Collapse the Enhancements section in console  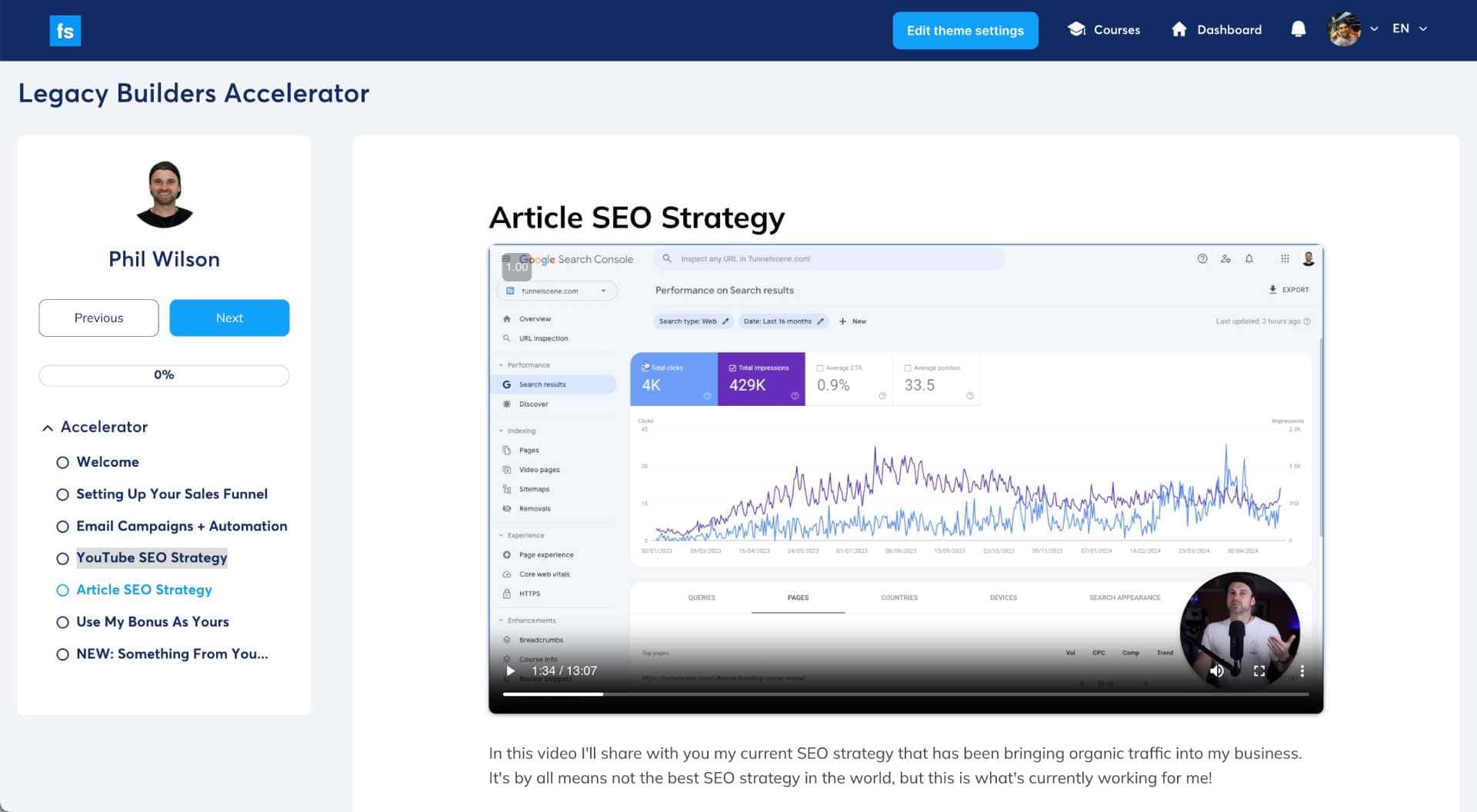pyautogui.click(x=502, y=621)
